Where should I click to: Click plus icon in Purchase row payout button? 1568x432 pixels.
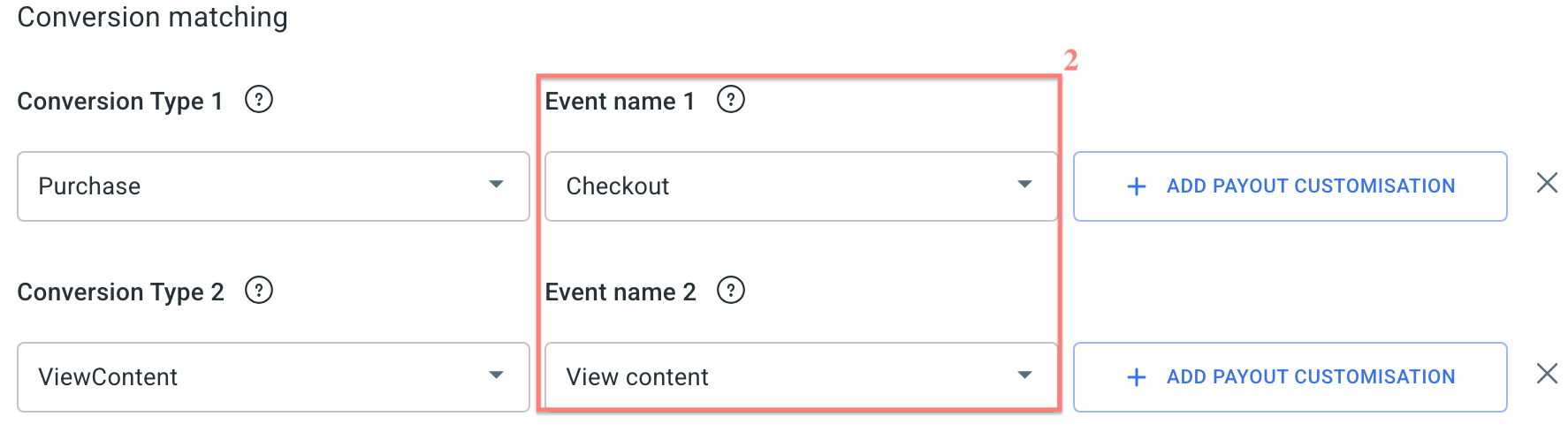[x=1137, y=186]
